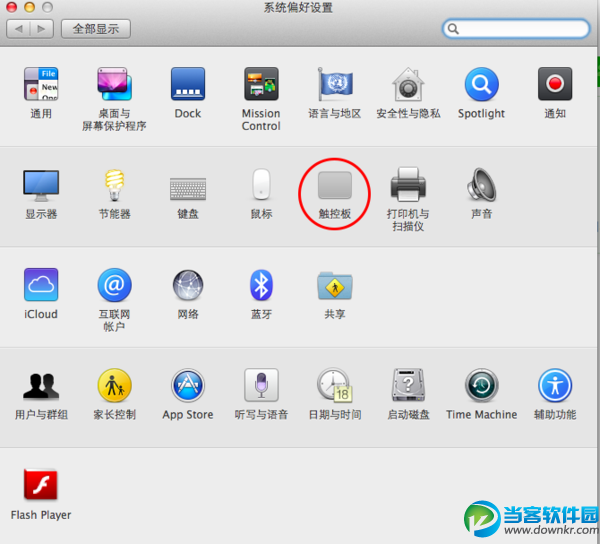The height and width of the screenshot is (544, 600).
Task: Open 听写与语音 microphone icon
Action: coord(261,385)
